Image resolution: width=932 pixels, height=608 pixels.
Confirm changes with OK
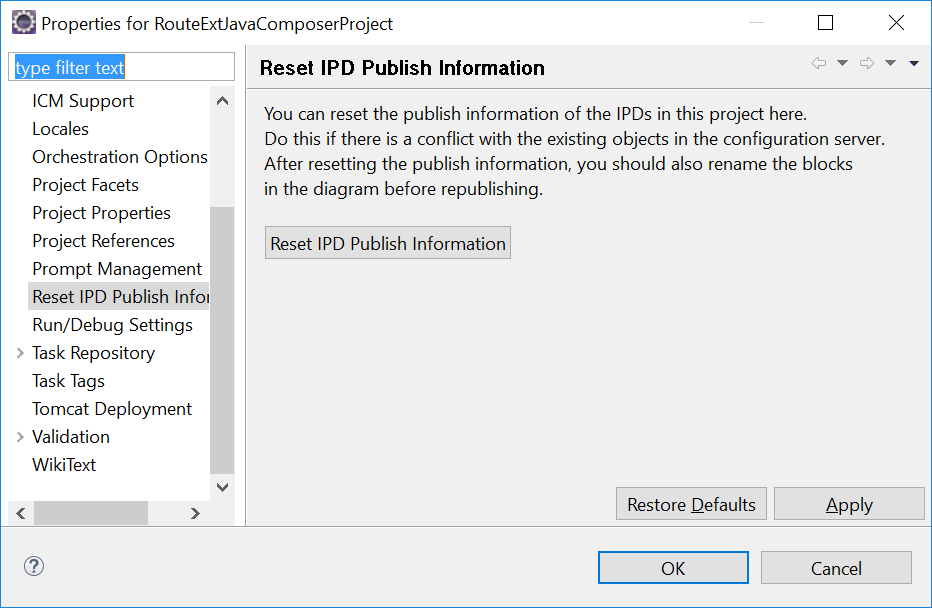click(672, 567)
